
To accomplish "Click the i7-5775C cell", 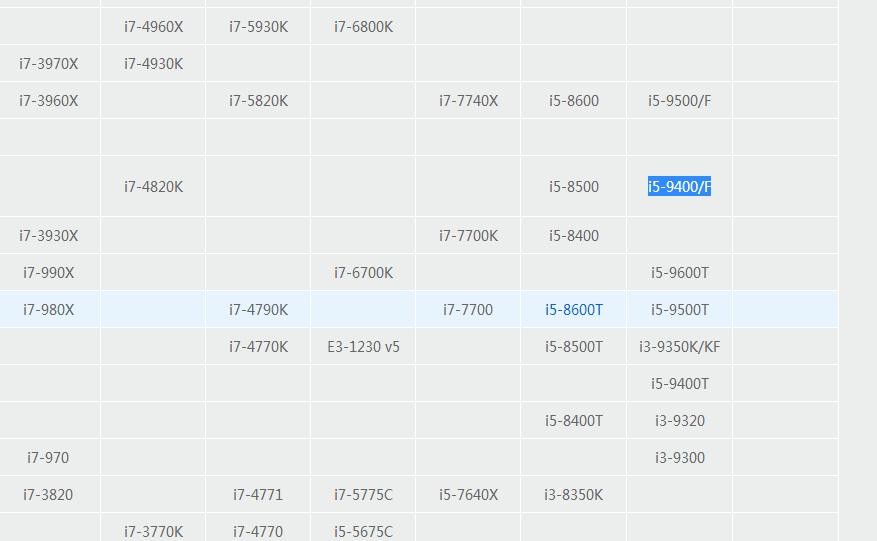I will (363, 495).
